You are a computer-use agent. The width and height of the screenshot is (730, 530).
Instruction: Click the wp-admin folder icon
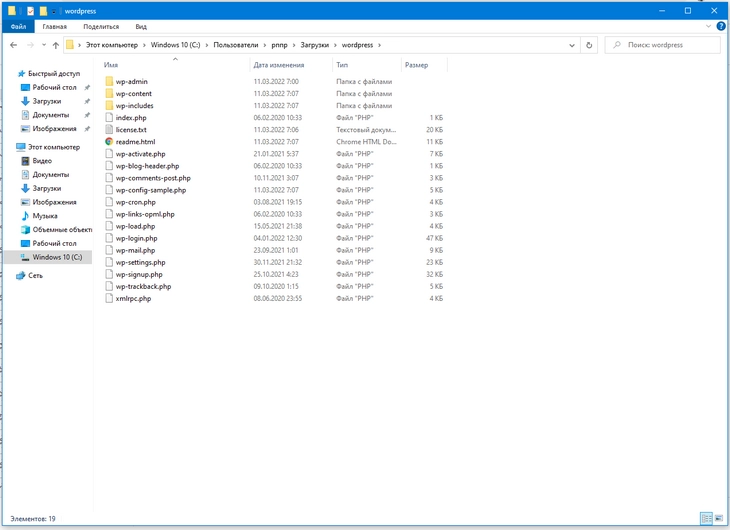click(x=109, y=82)
